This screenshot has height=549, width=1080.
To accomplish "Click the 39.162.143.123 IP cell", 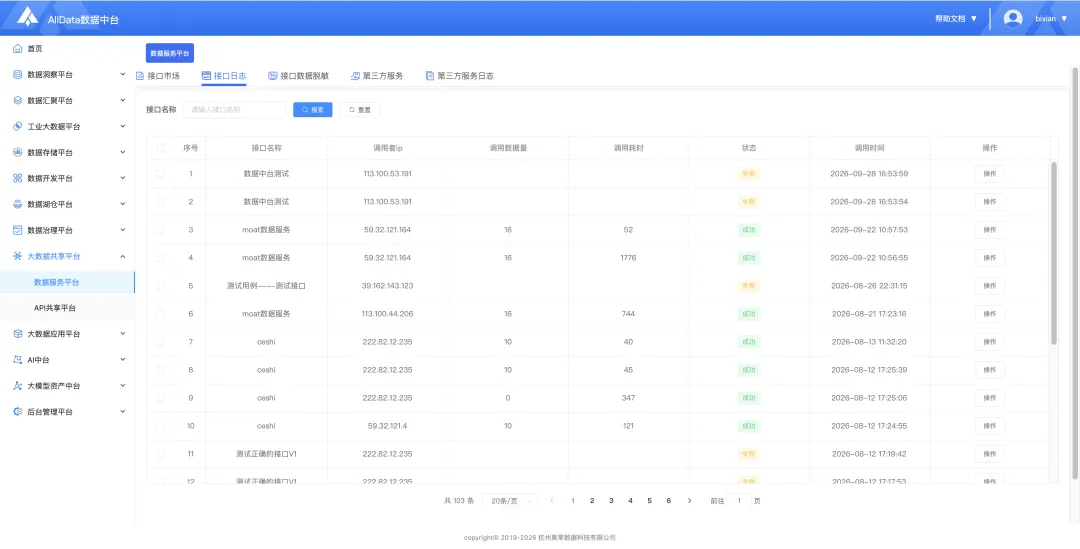I will pyautogui.click(x=388, y=286).
